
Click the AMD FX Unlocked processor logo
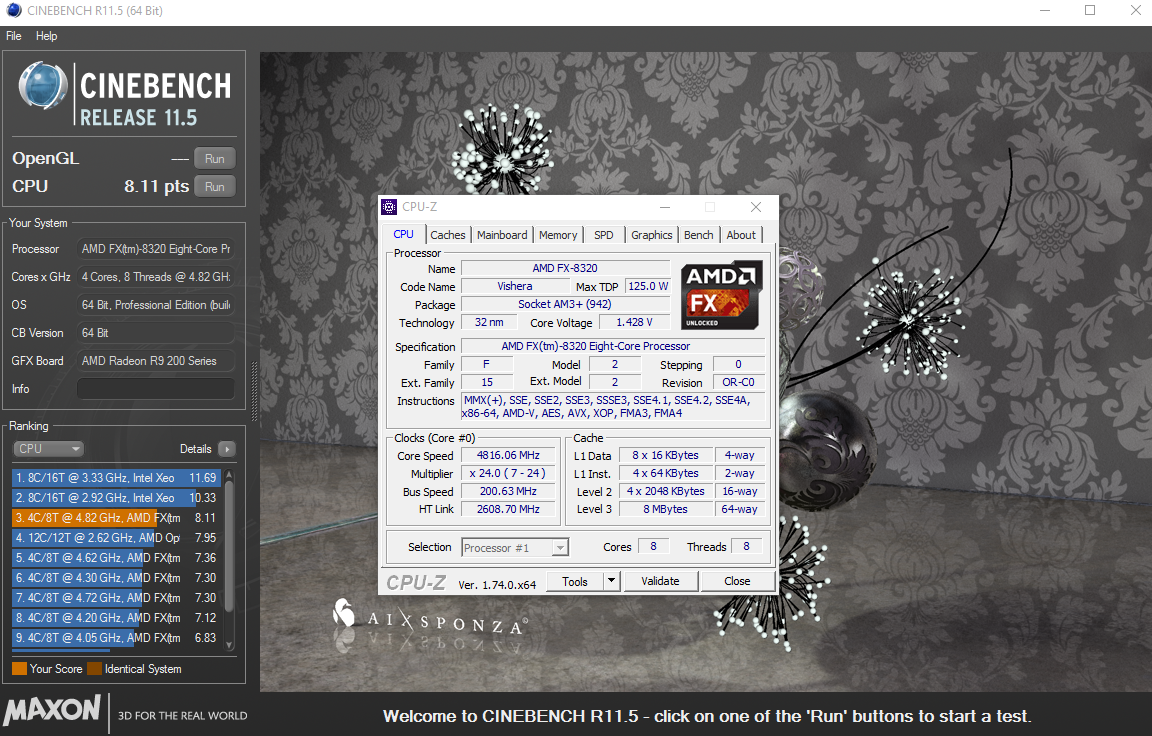point(721,295)
